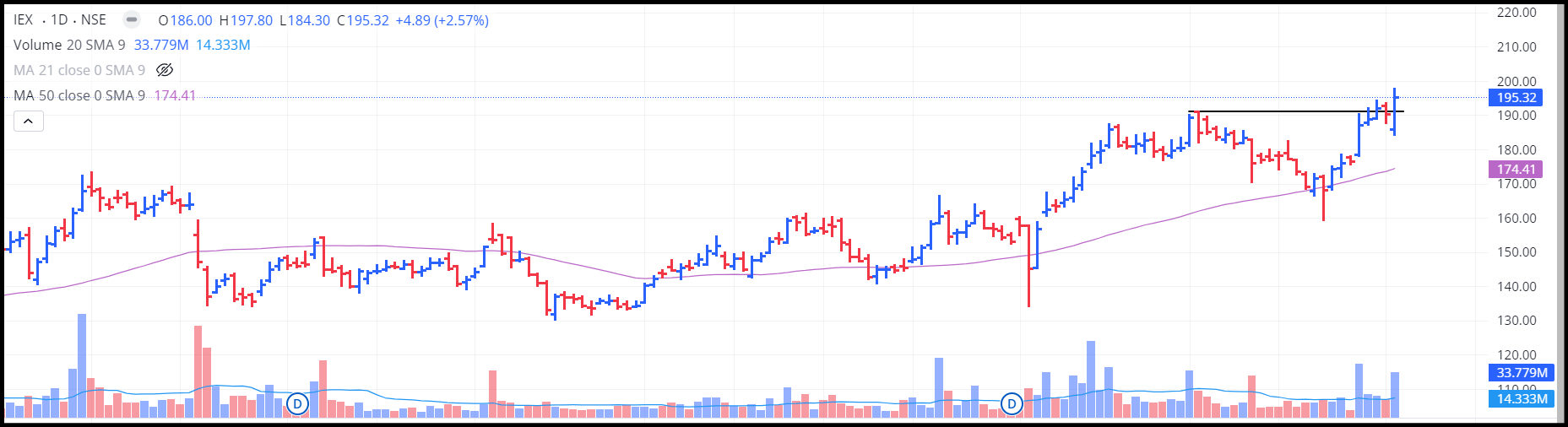This screenshot has width=1568, height=427.
Task: Click the NSE exchange label
Action: [x=94, y=19]
